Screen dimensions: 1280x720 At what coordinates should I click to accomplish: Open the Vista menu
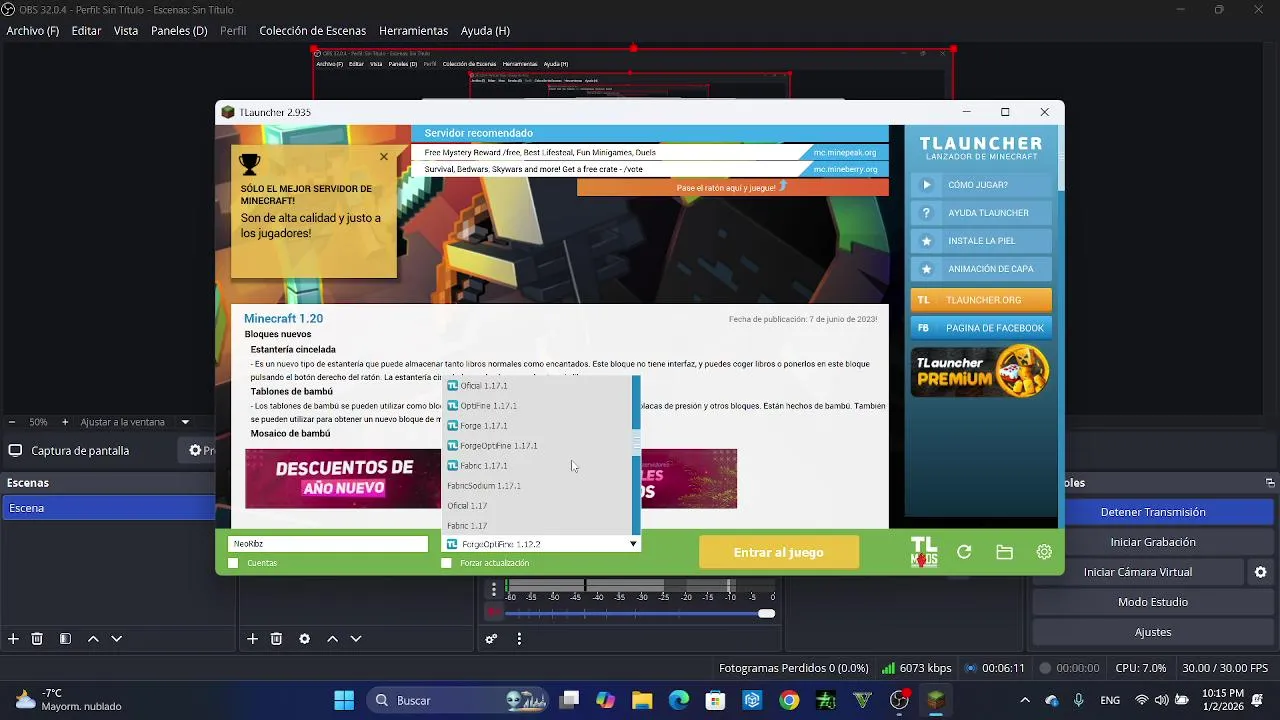click(126, 31)
